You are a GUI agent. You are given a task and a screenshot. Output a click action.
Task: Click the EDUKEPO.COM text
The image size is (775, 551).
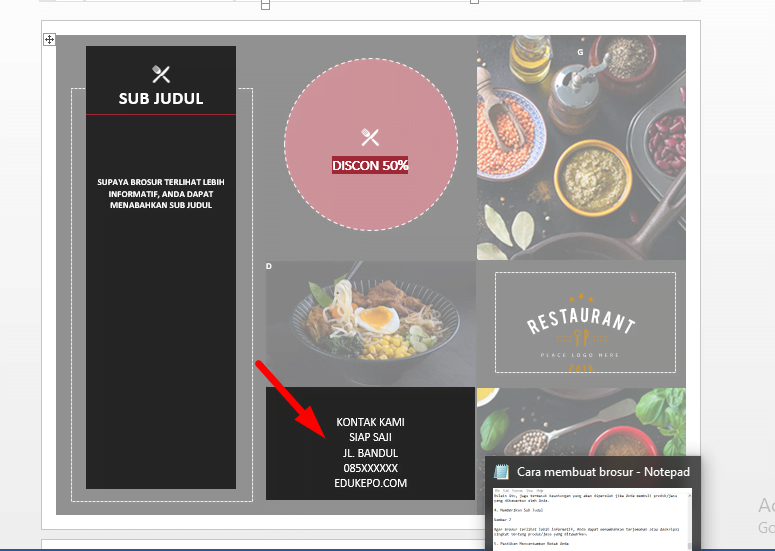(370, 483)
